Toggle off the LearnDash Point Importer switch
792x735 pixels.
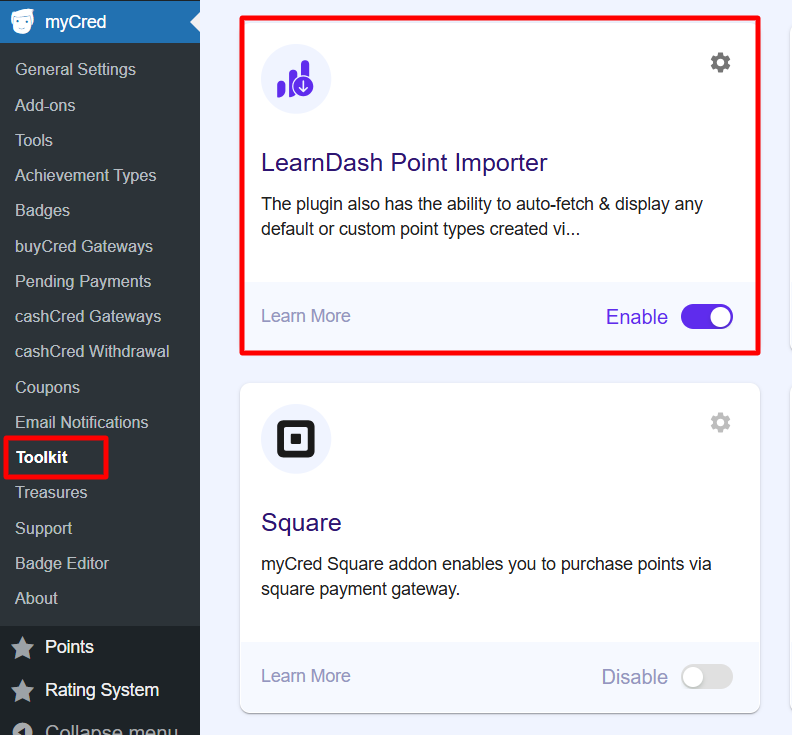click(x=707, y=317)
